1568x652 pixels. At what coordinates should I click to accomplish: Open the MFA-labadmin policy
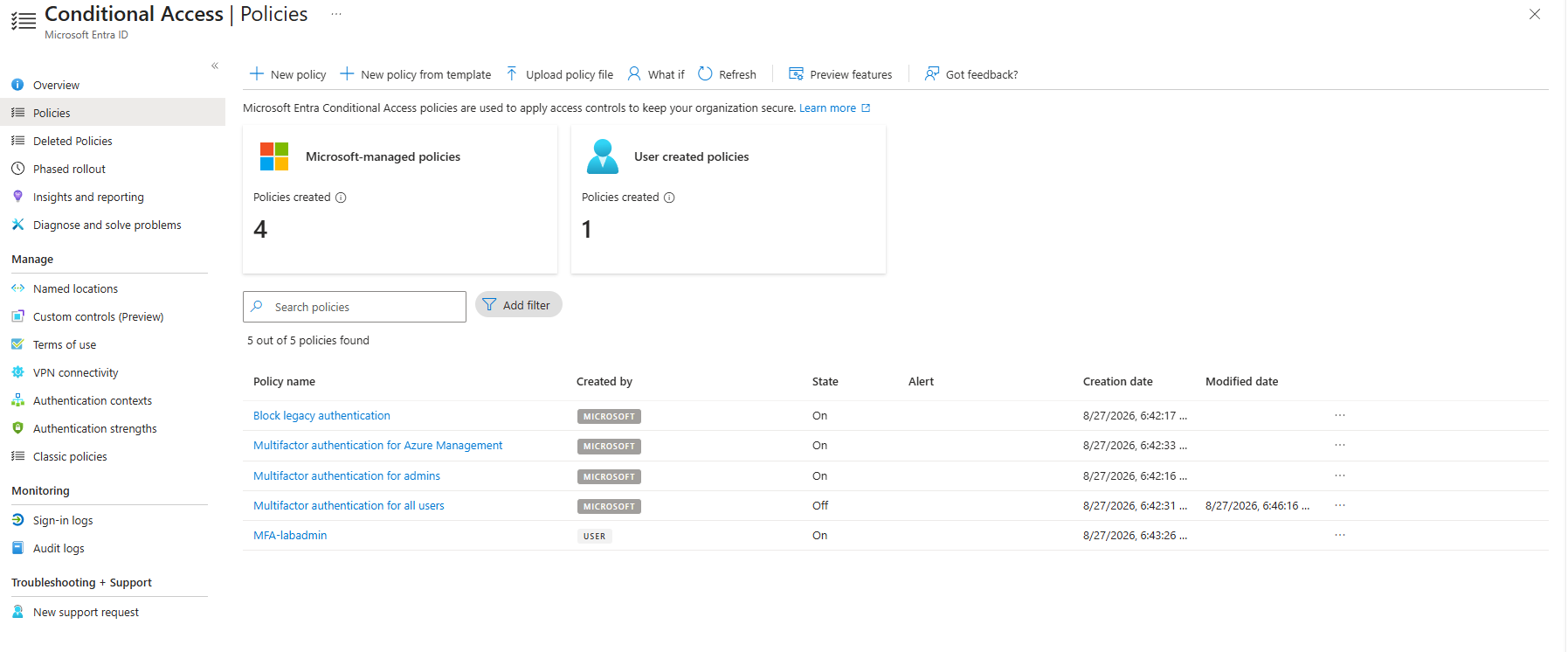(290, 536)
